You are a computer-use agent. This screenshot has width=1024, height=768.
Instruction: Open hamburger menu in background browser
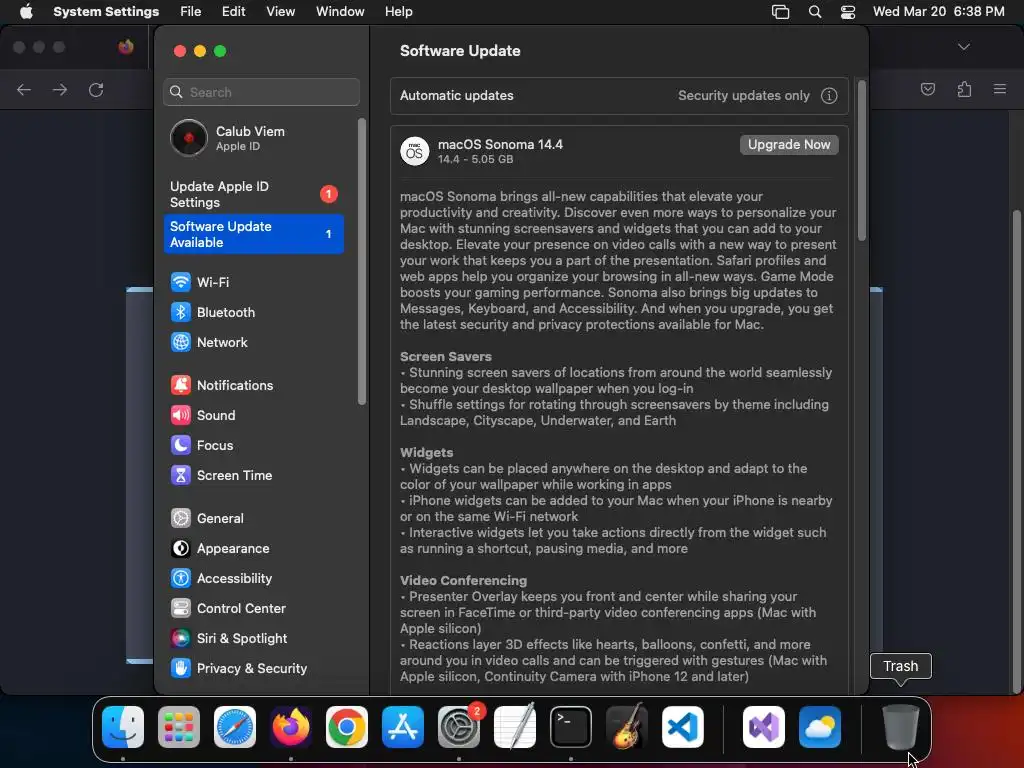1000,89
